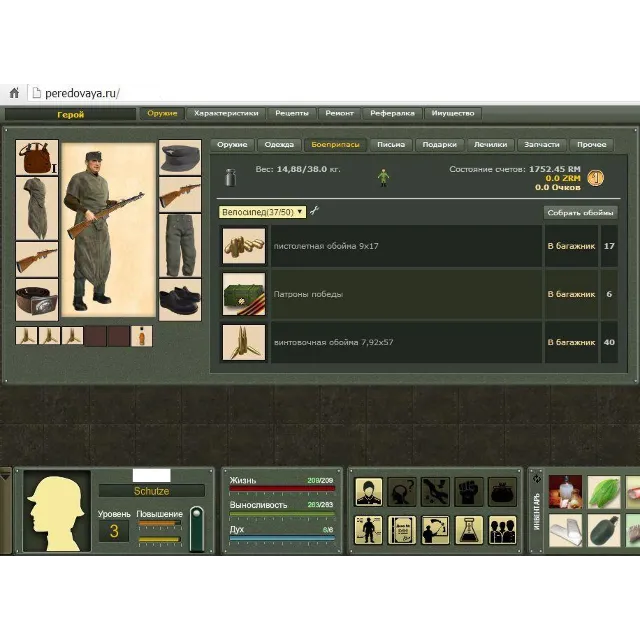This screenshot has width=640, height=640.
Task: Click the helmet silhouette avatar
Action: click(x=57, y=511)
